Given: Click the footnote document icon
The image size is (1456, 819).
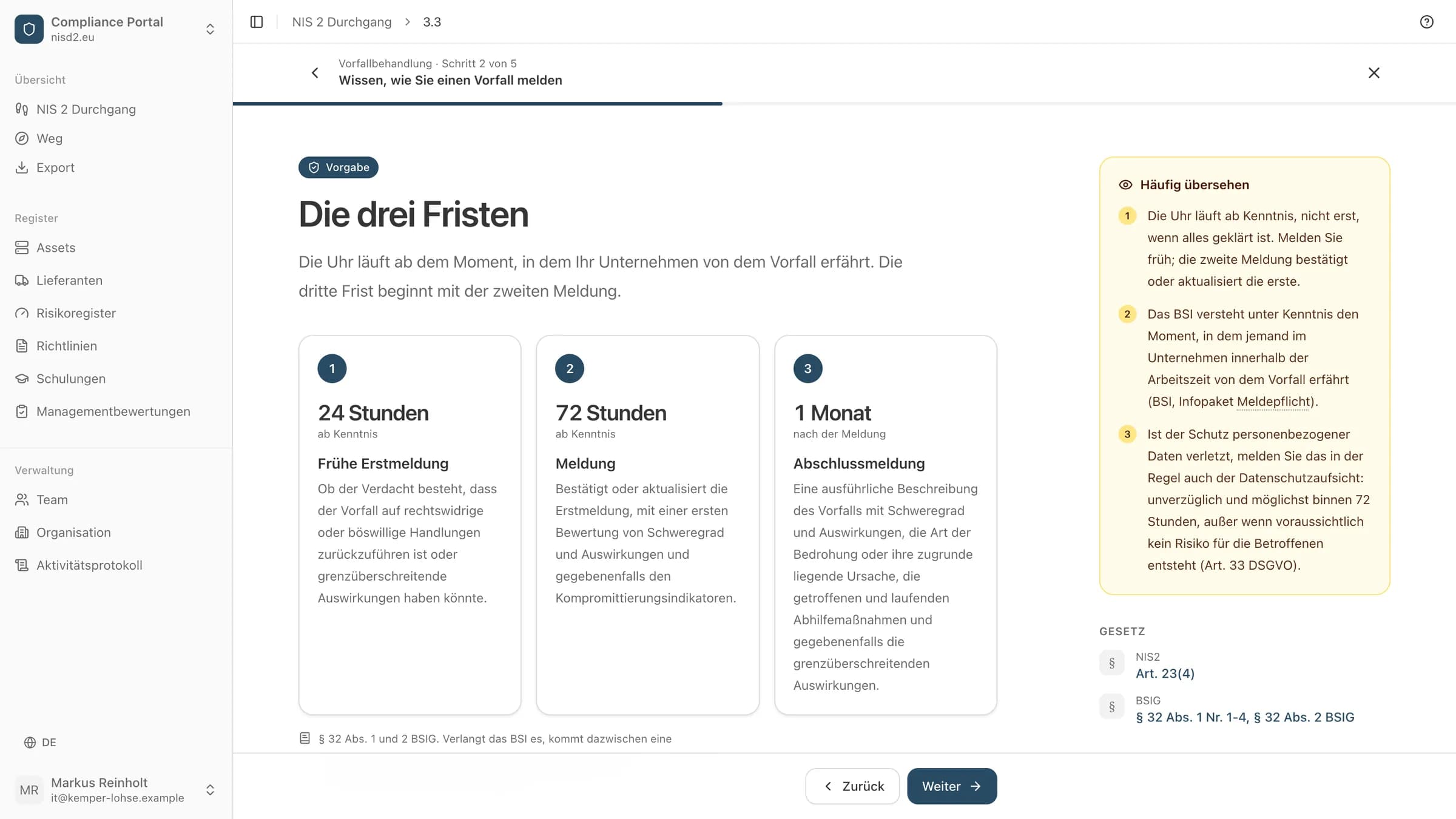Looking at the screenshot, I should click(x=305, y=738).
